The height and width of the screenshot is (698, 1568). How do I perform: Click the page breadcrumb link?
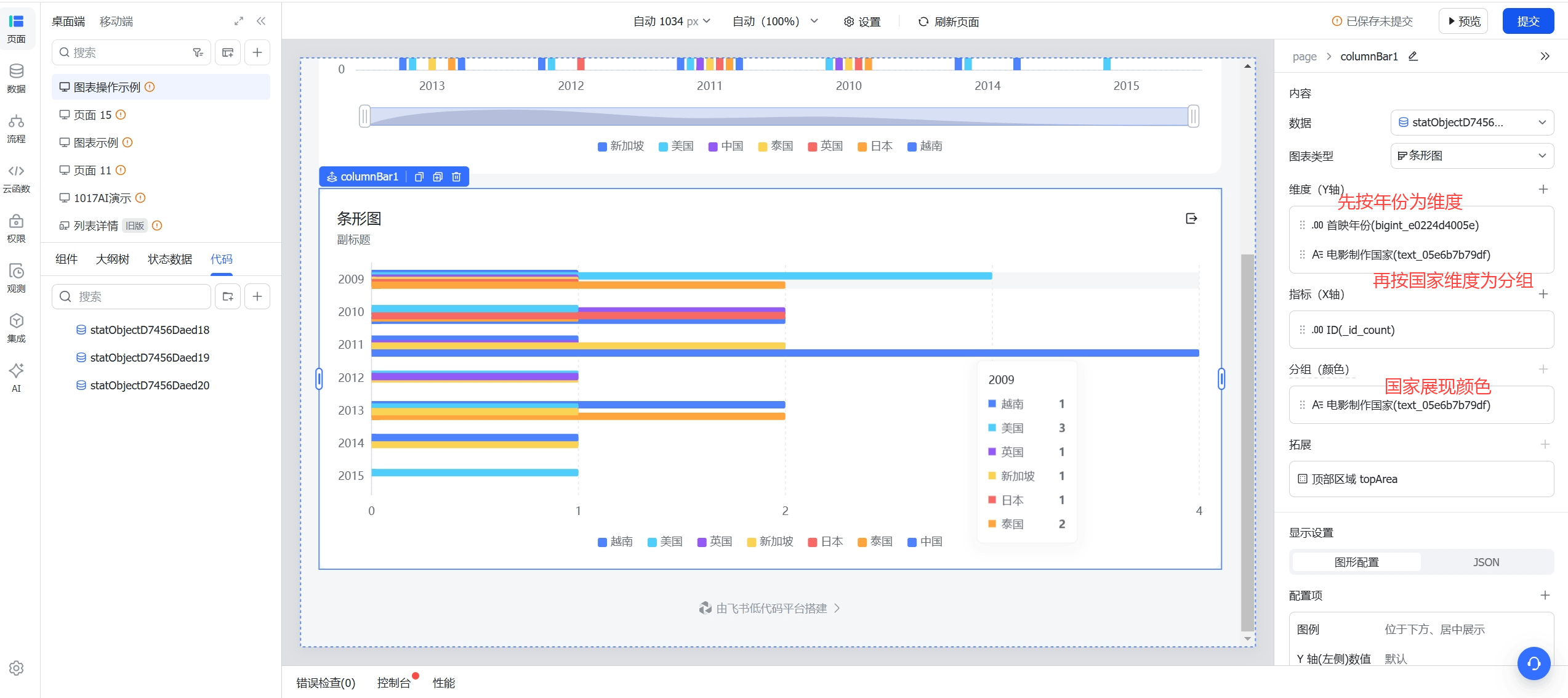(x=1305, y=57)
